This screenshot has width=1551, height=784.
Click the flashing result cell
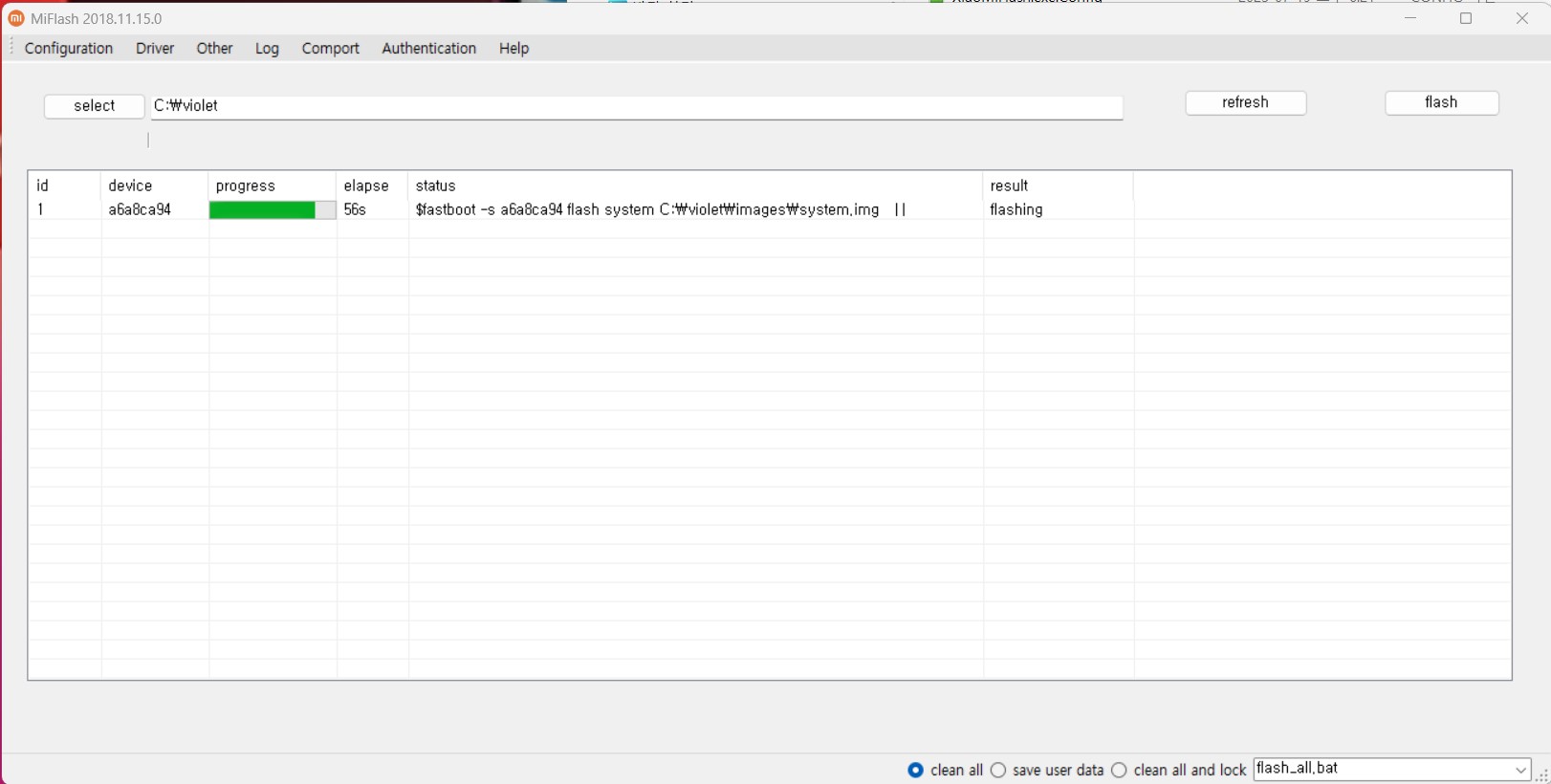pyautogui.click(x=1016, y=209)
